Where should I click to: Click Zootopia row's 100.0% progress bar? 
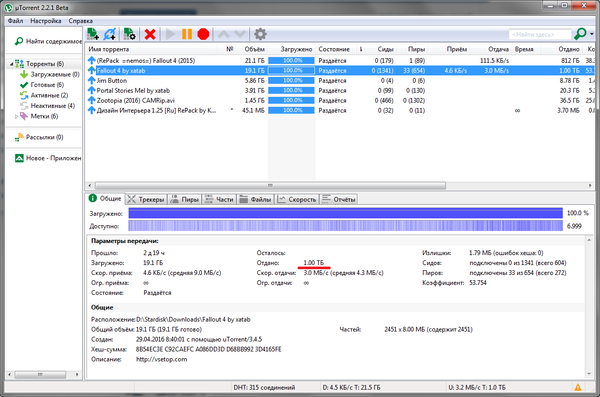pos(292,100)
